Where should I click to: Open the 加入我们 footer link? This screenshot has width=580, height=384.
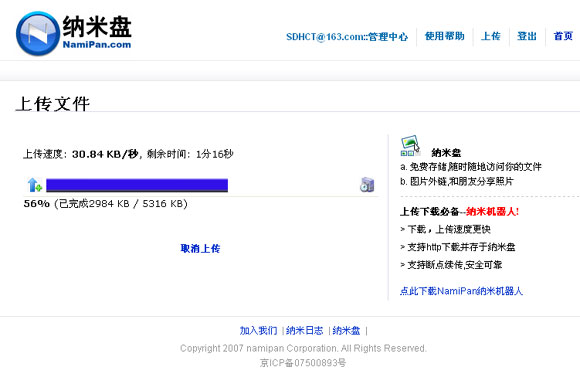point(258,330)
